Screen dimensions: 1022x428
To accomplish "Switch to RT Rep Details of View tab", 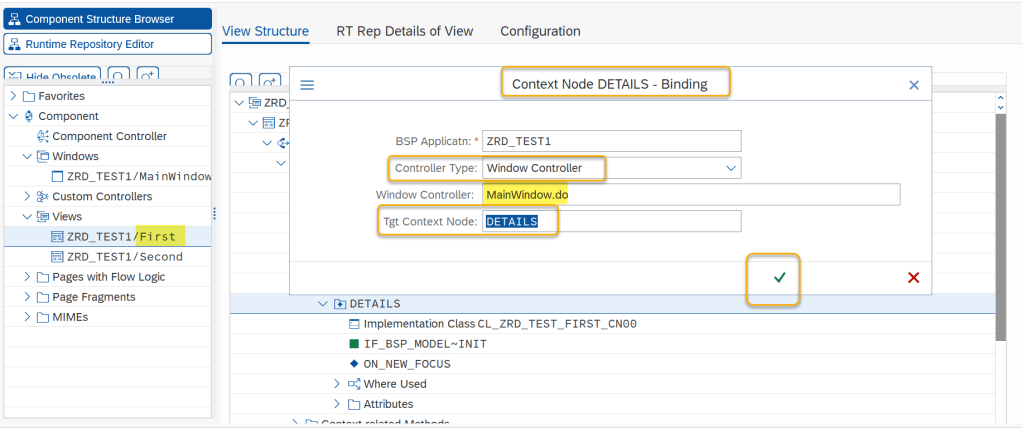I will tap(405, 31).
